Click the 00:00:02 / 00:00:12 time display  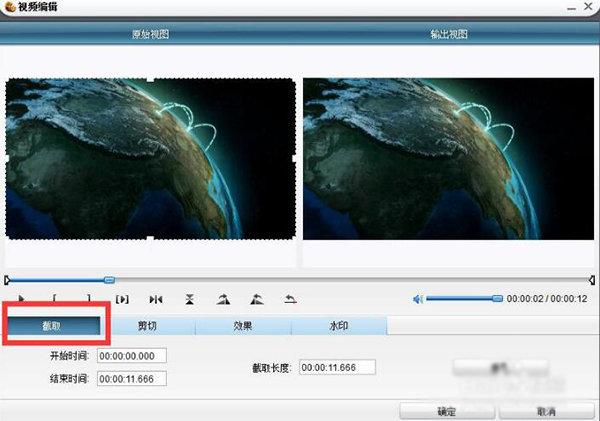point(547,299)
